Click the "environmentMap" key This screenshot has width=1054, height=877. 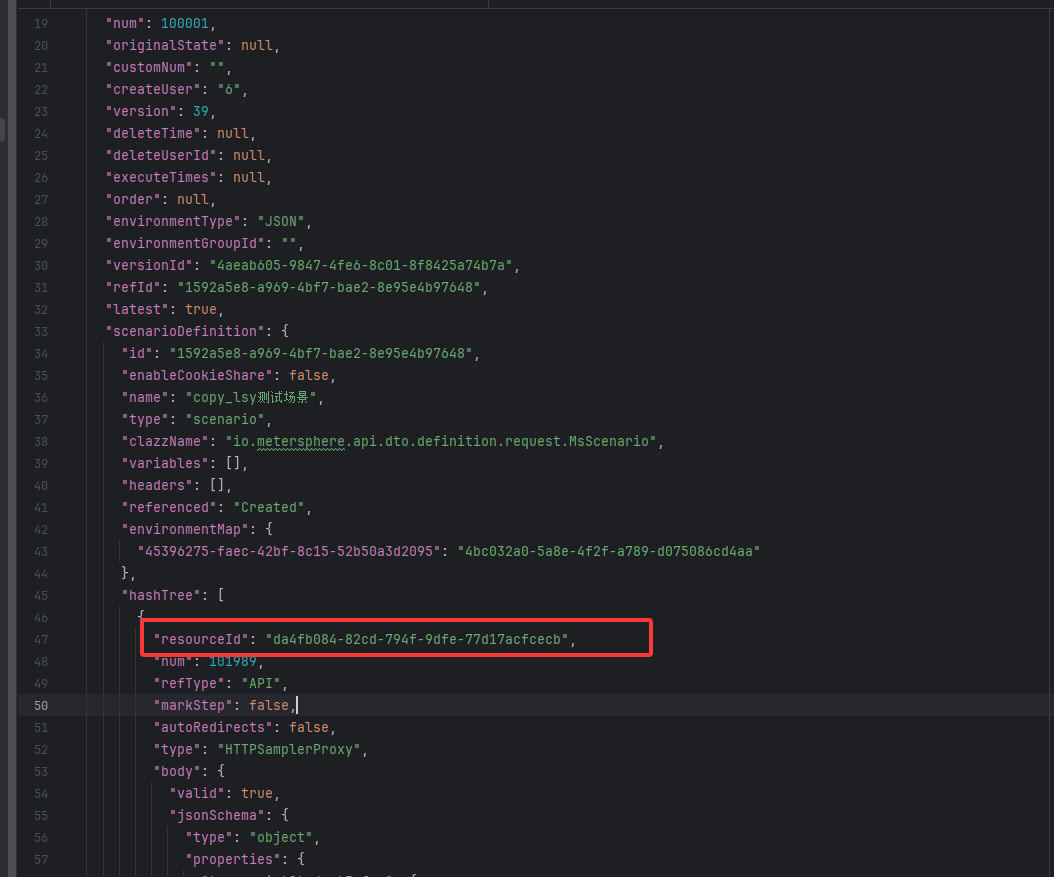[185, 530]
